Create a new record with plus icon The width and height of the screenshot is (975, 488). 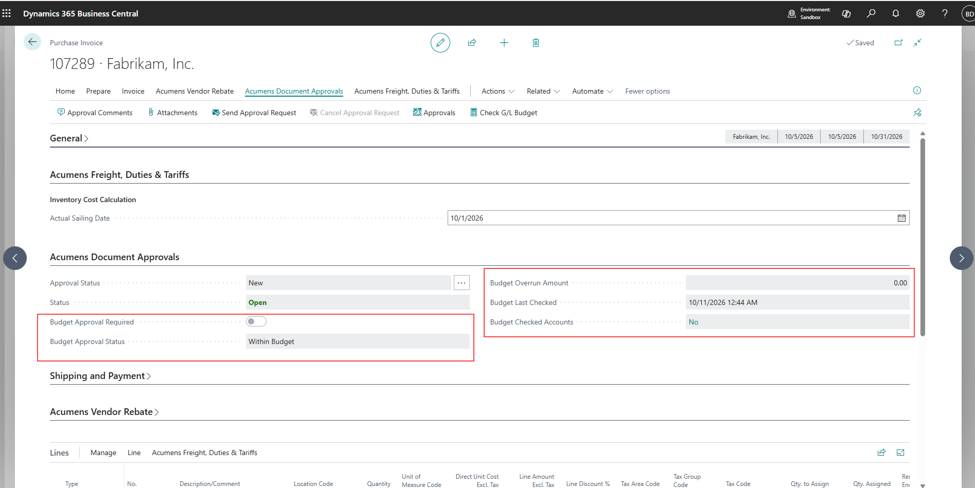[504, 42]
